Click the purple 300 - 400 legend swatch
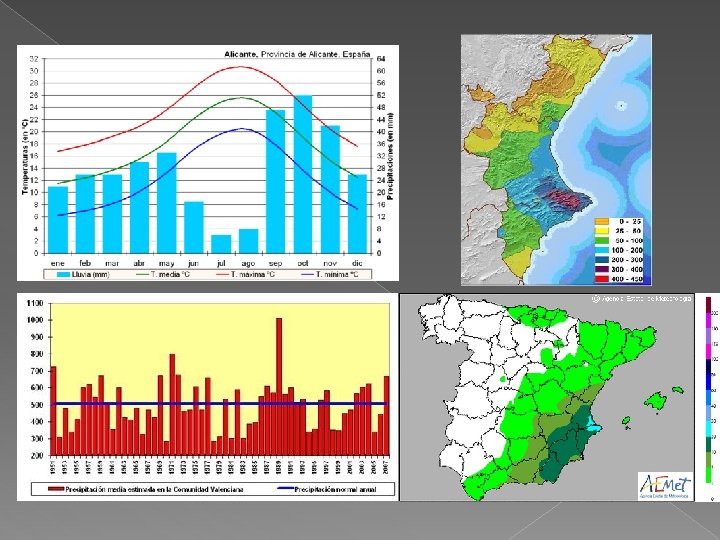The height and width of the screenshot is (540, 720). [602, 270]
